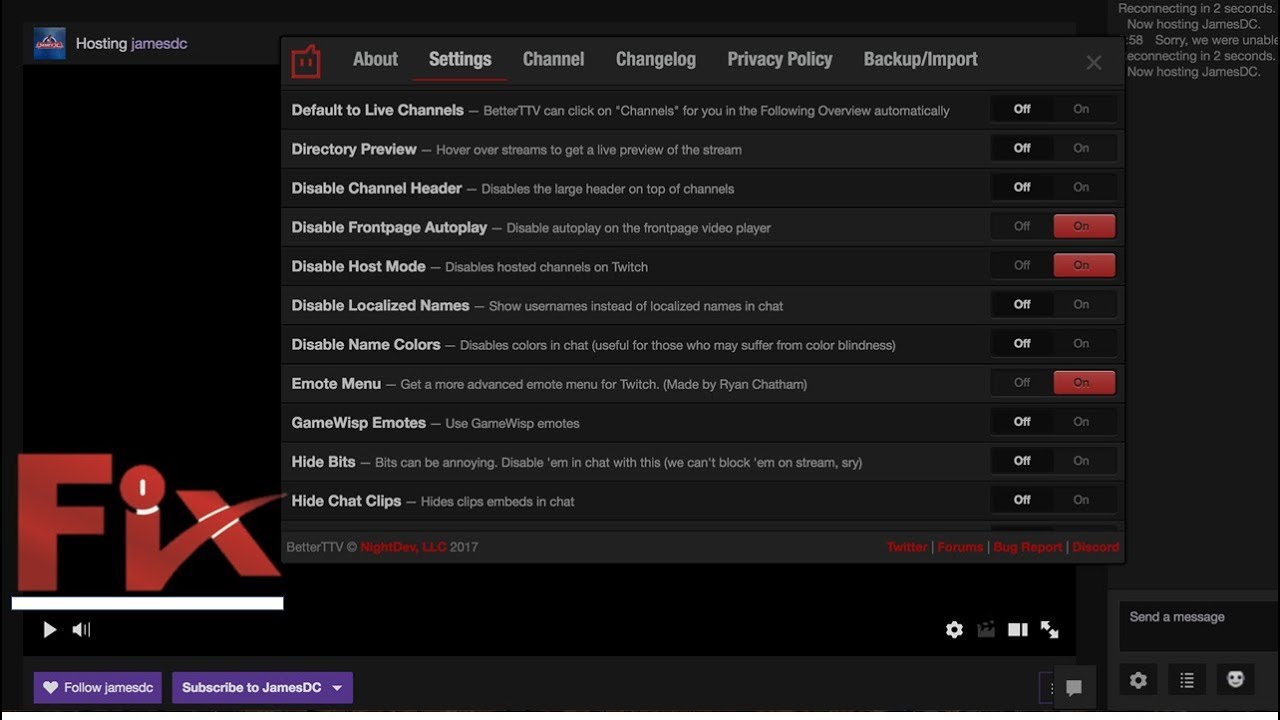Enter fullscreen on video player
This screenshot has width=1280, height=720.
tap(1049, 629)
